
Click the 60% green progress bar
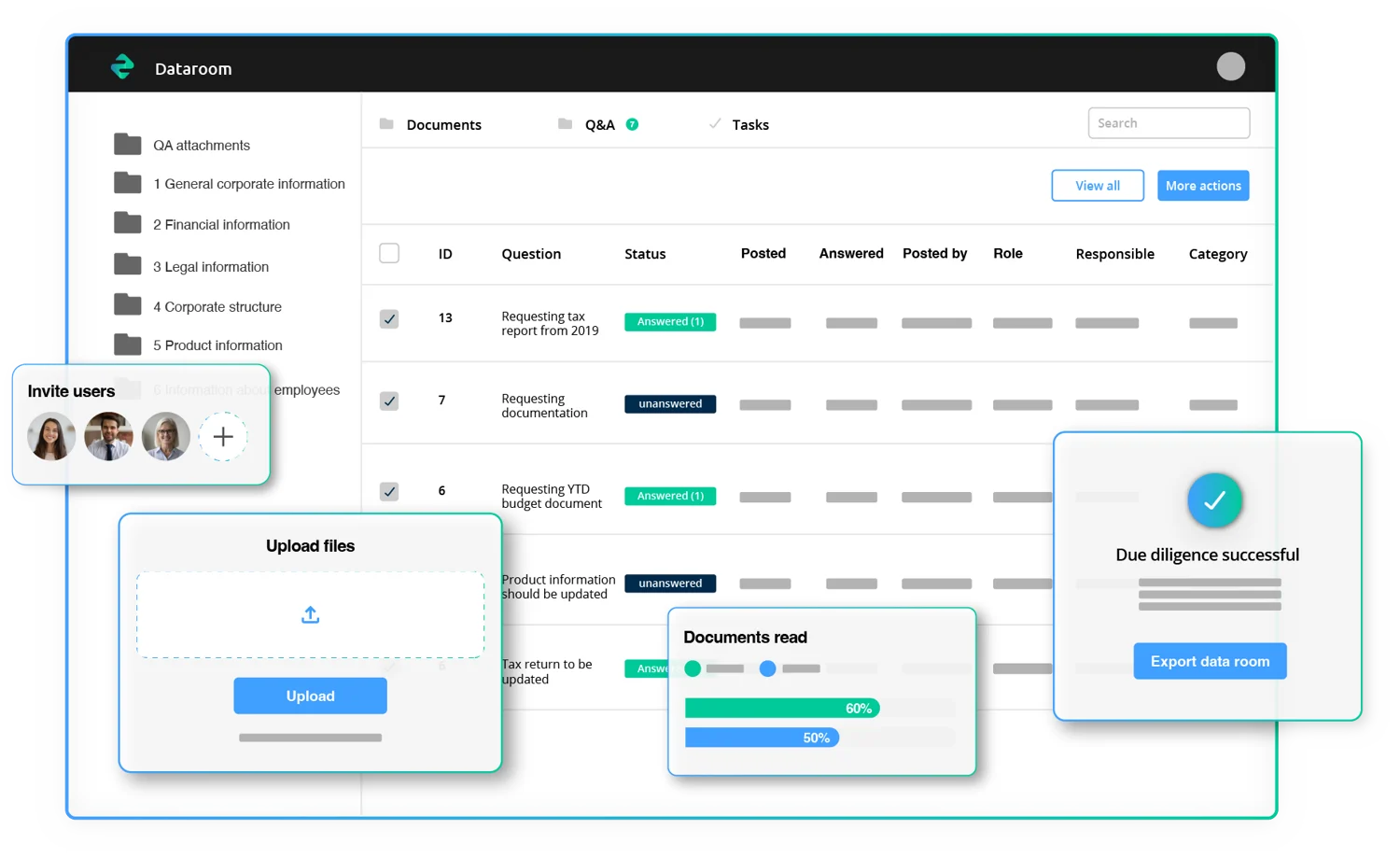(x=782, y=709)
